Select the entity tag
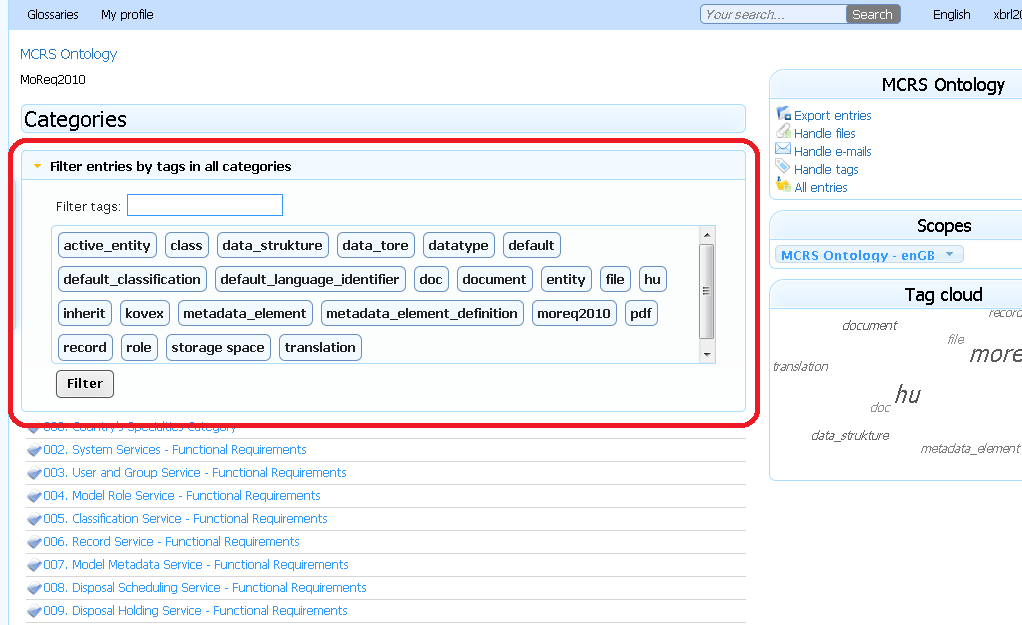The image size is (1022, 625). 566,279
